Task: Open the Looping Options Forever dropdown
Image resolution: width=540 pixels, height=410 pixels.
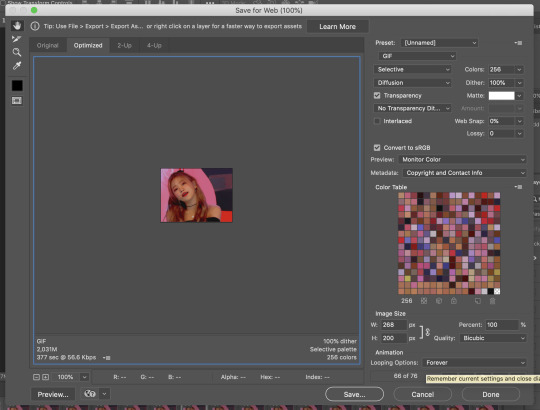Action: coord(474,362)
